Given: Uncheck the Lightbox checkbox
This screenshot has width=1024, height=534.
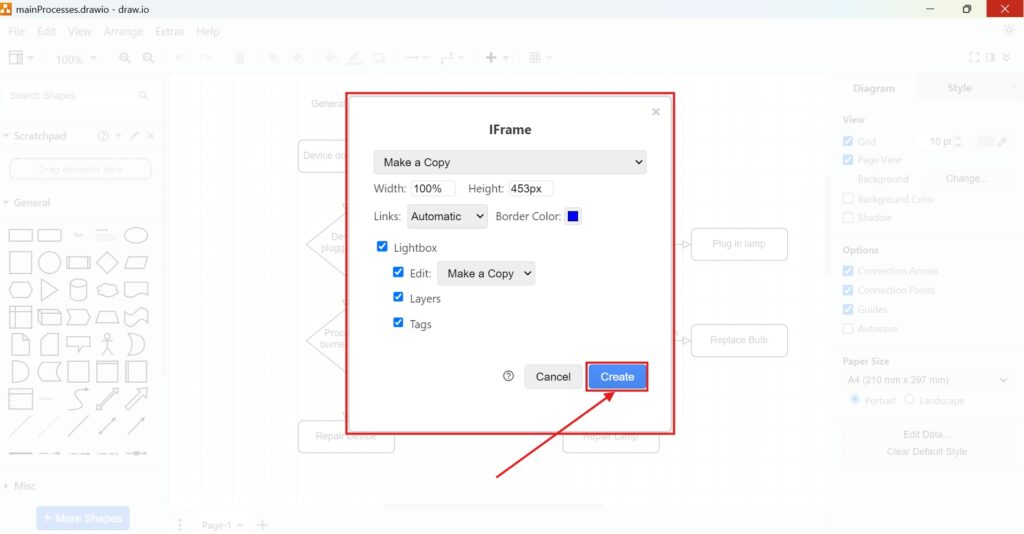Looking at the screenshot, I should pos(382,247).
